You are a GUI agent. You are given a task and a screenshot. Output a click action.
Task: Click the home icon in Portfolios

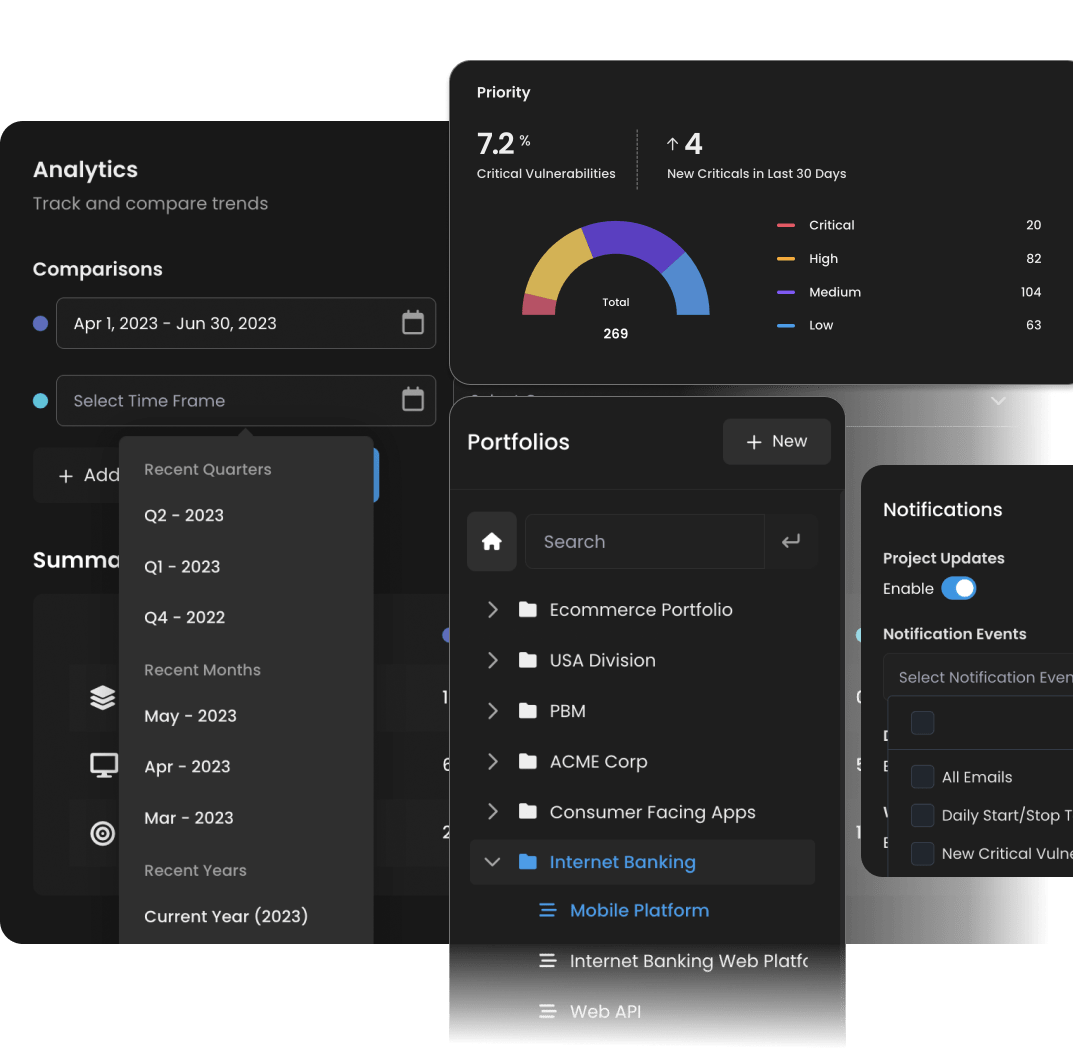tap(491, 542)
